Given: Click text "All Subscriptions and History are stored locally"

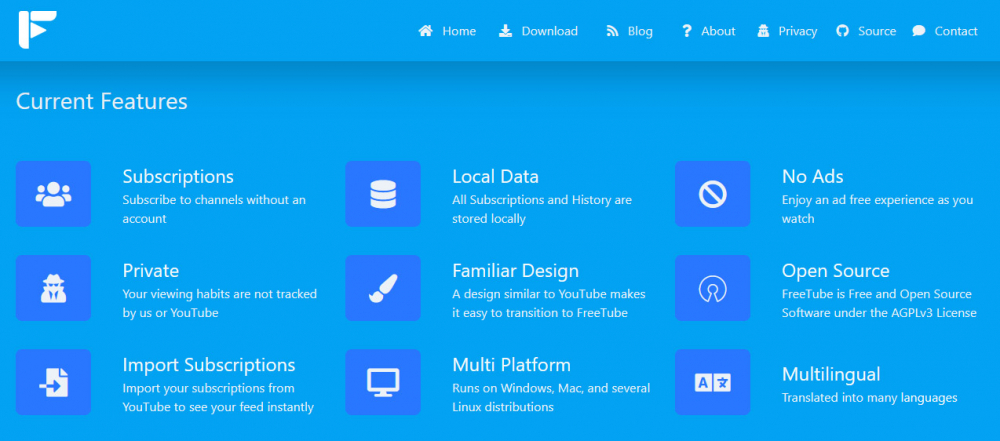Looking at the screenshot, I should coord(542,209).
